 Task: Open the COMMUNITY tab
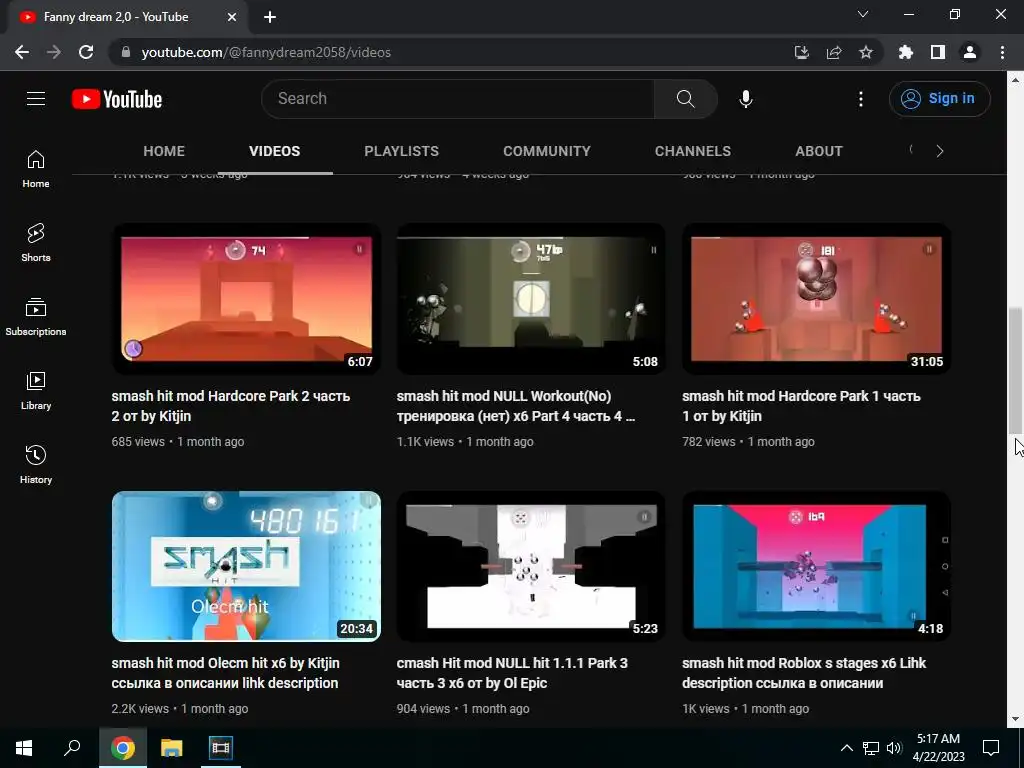547,151
